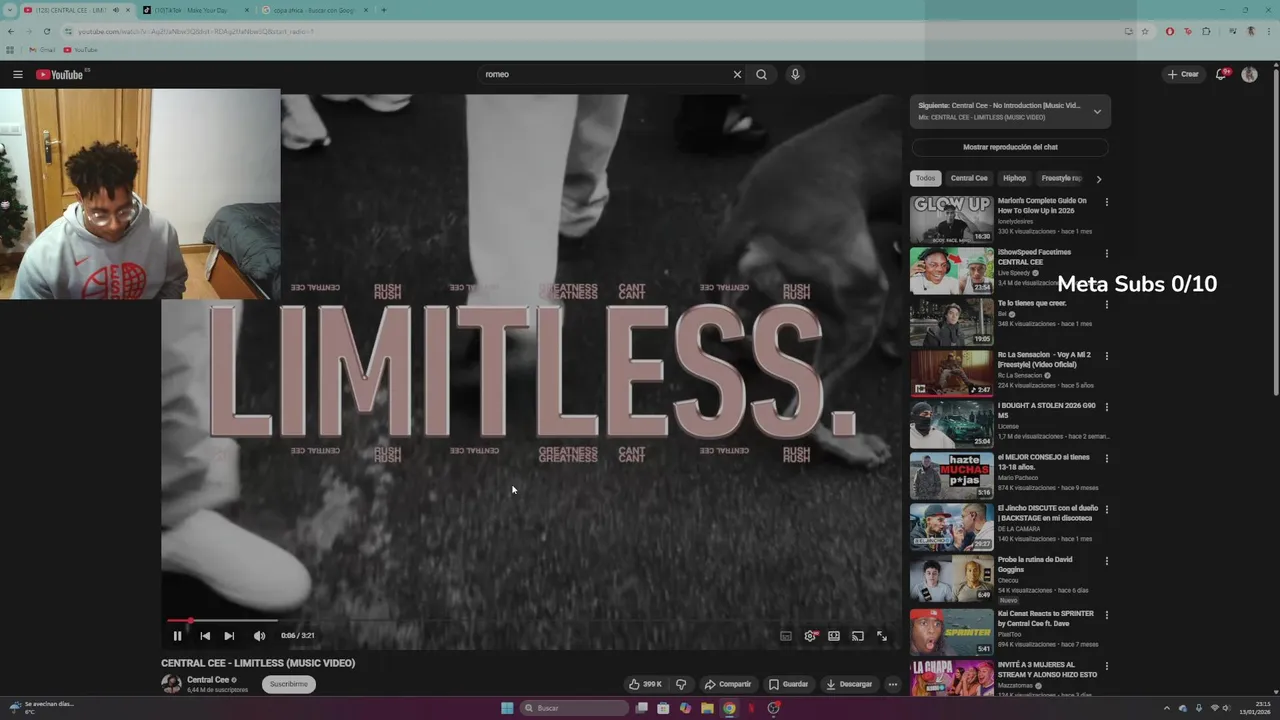Dislike the video with thumbs down
The image size is (1280, 720).
[x=681, y=684]
